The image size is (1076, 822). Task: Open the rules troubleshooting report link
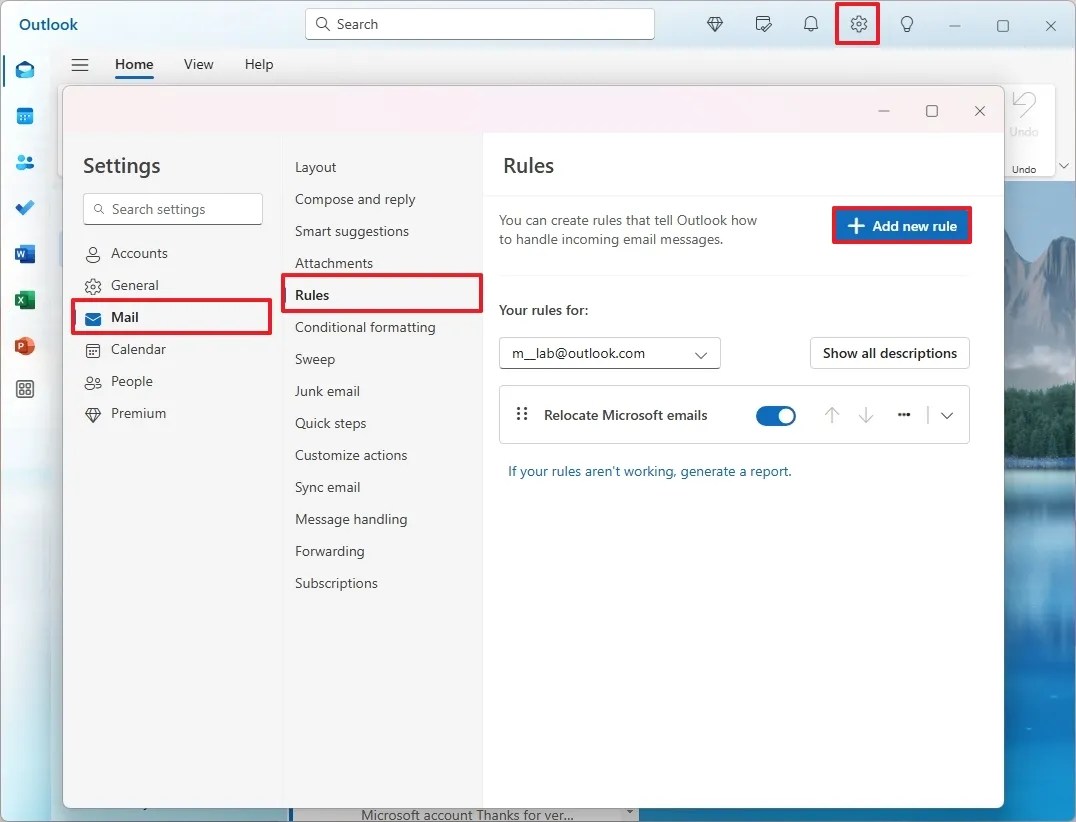[x=649, y=471]
